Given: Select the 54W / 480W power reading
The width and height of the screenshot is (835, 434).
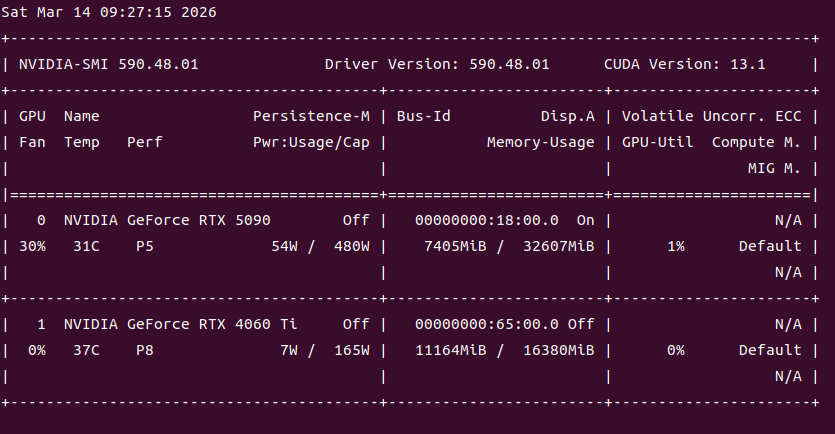Looking at the screenshot, I should click(320, 246).
